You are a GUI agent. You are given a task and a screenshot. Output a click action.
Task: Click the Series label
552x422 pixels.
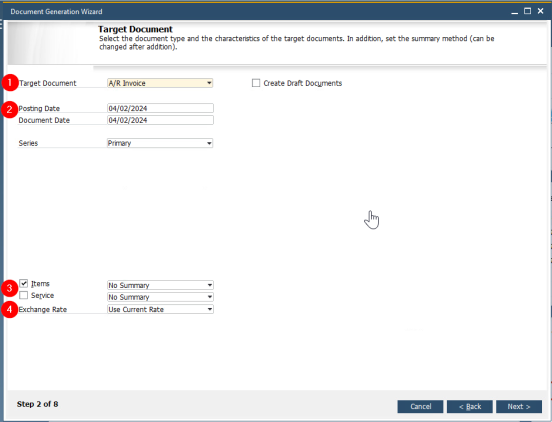click(x=28, y=143)
